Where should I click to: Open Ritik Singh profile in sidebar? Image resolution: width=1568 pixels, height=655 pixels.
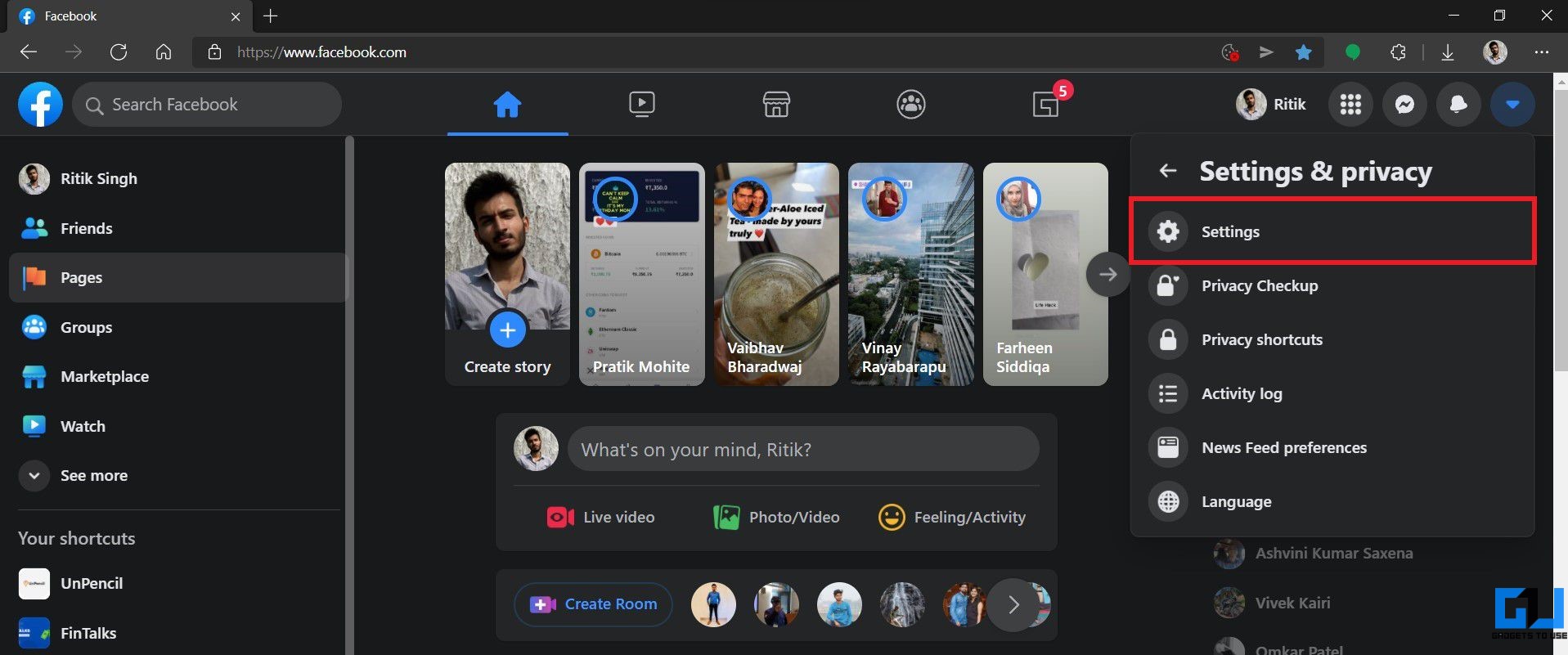pos(178,178)
